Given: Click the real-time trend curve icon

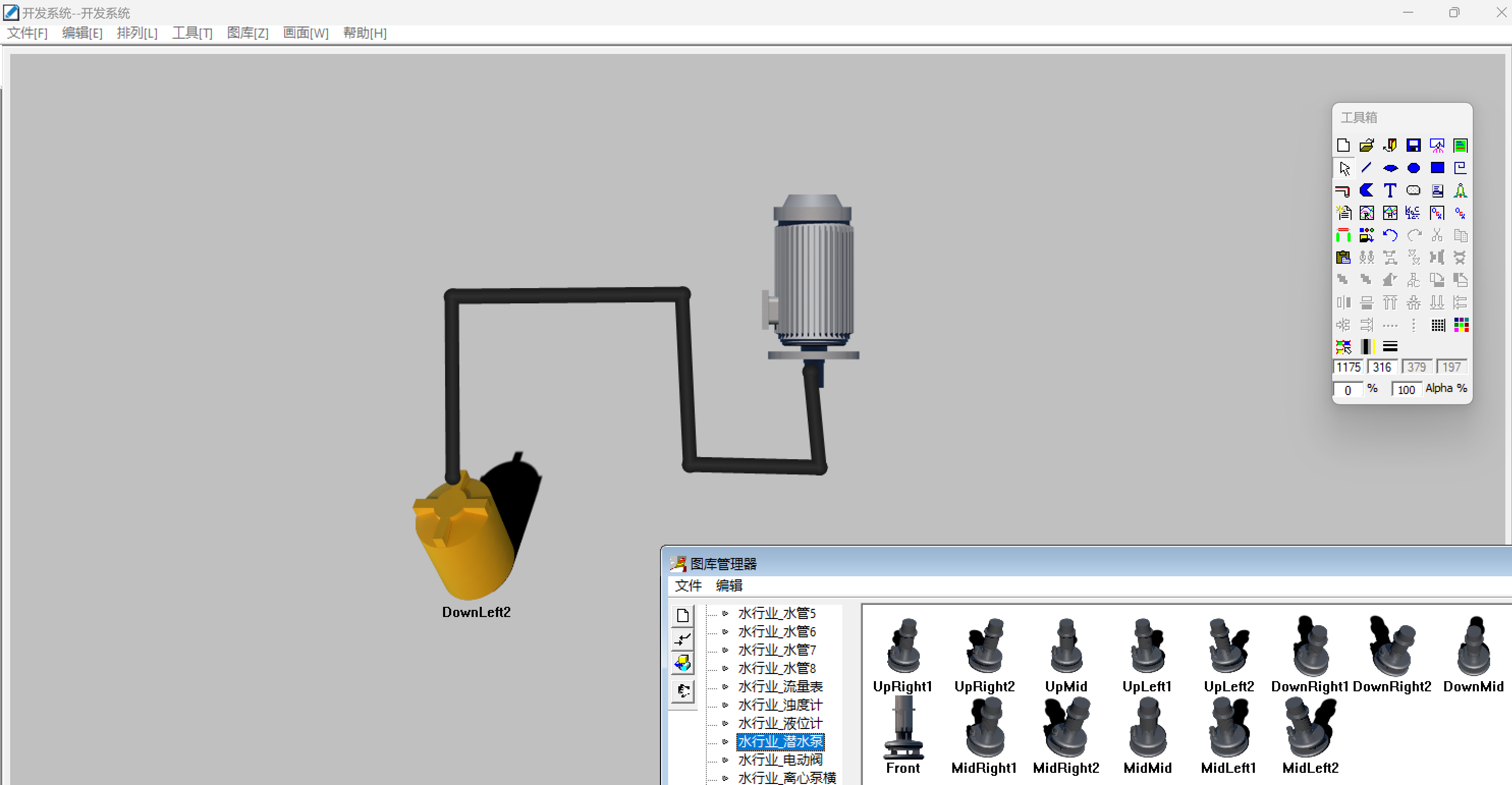Looking at the screenshot, I should point(1366,213).
